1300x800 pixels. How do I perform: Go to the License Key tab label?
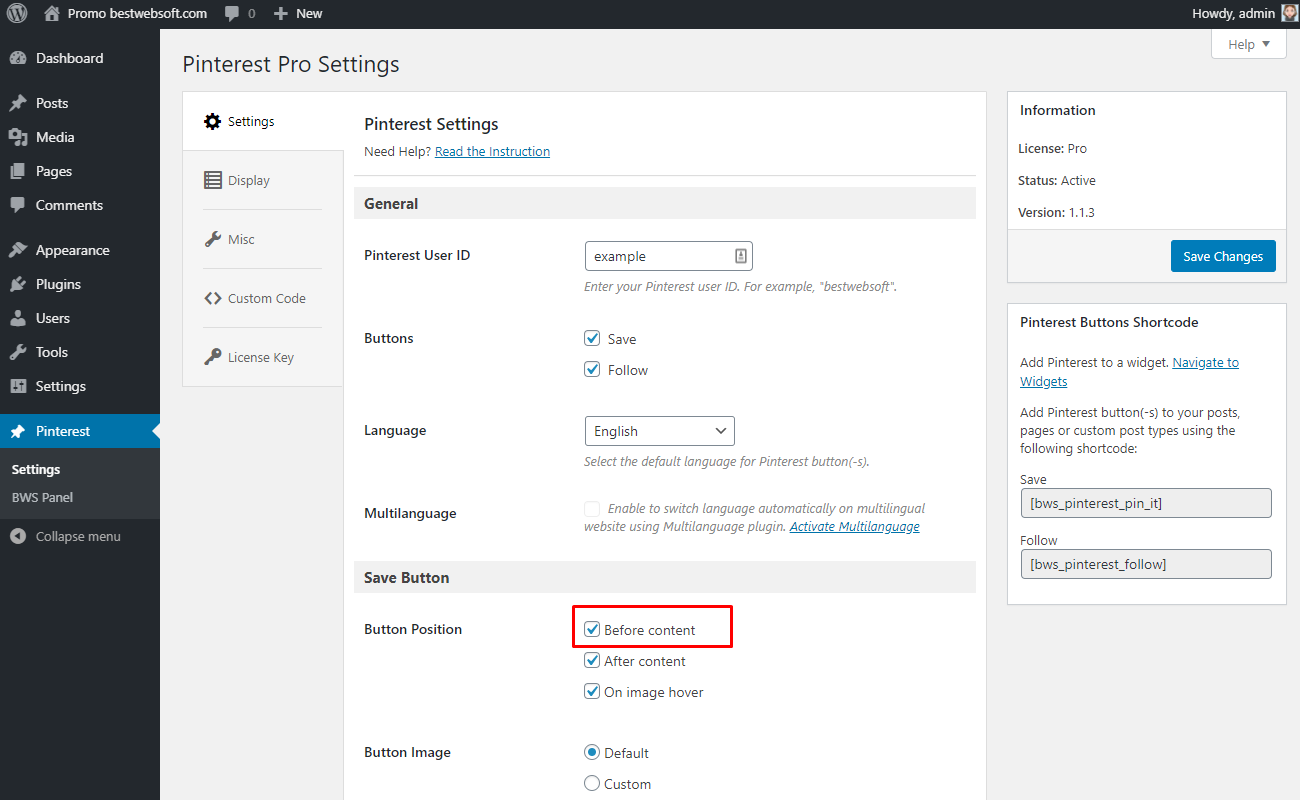261,357
